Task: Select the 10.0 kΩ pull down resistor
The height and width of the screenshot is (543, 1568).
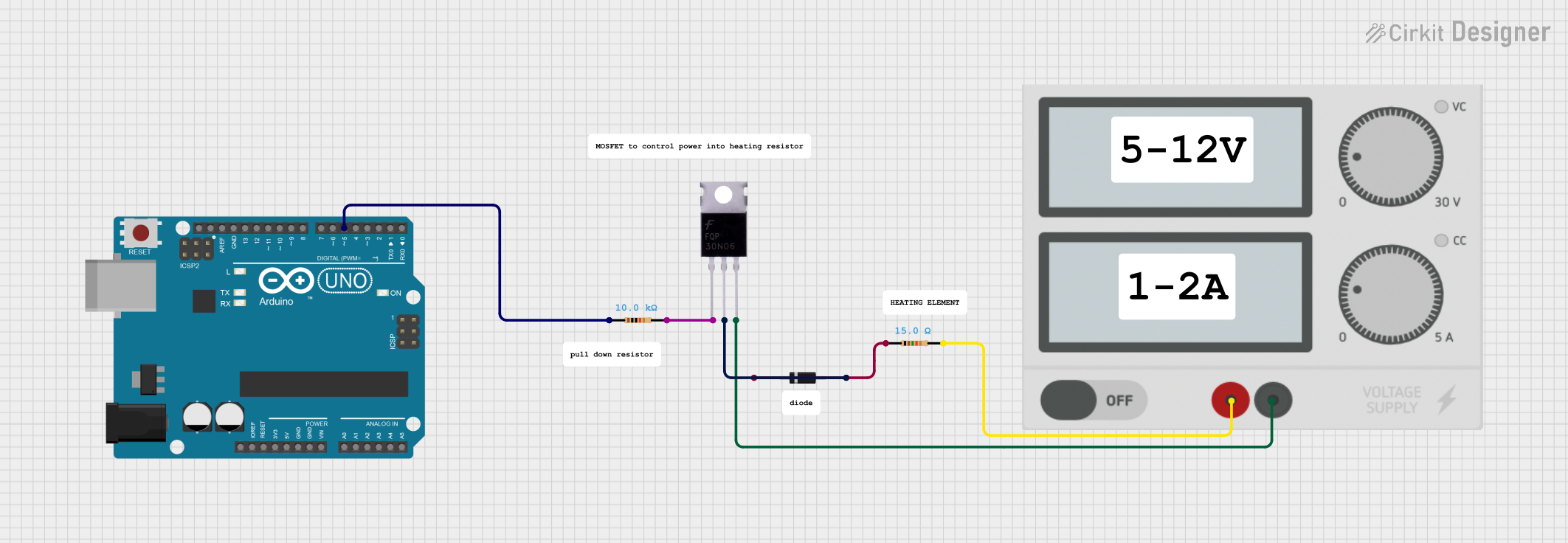Action: click(x=638, y=320)
